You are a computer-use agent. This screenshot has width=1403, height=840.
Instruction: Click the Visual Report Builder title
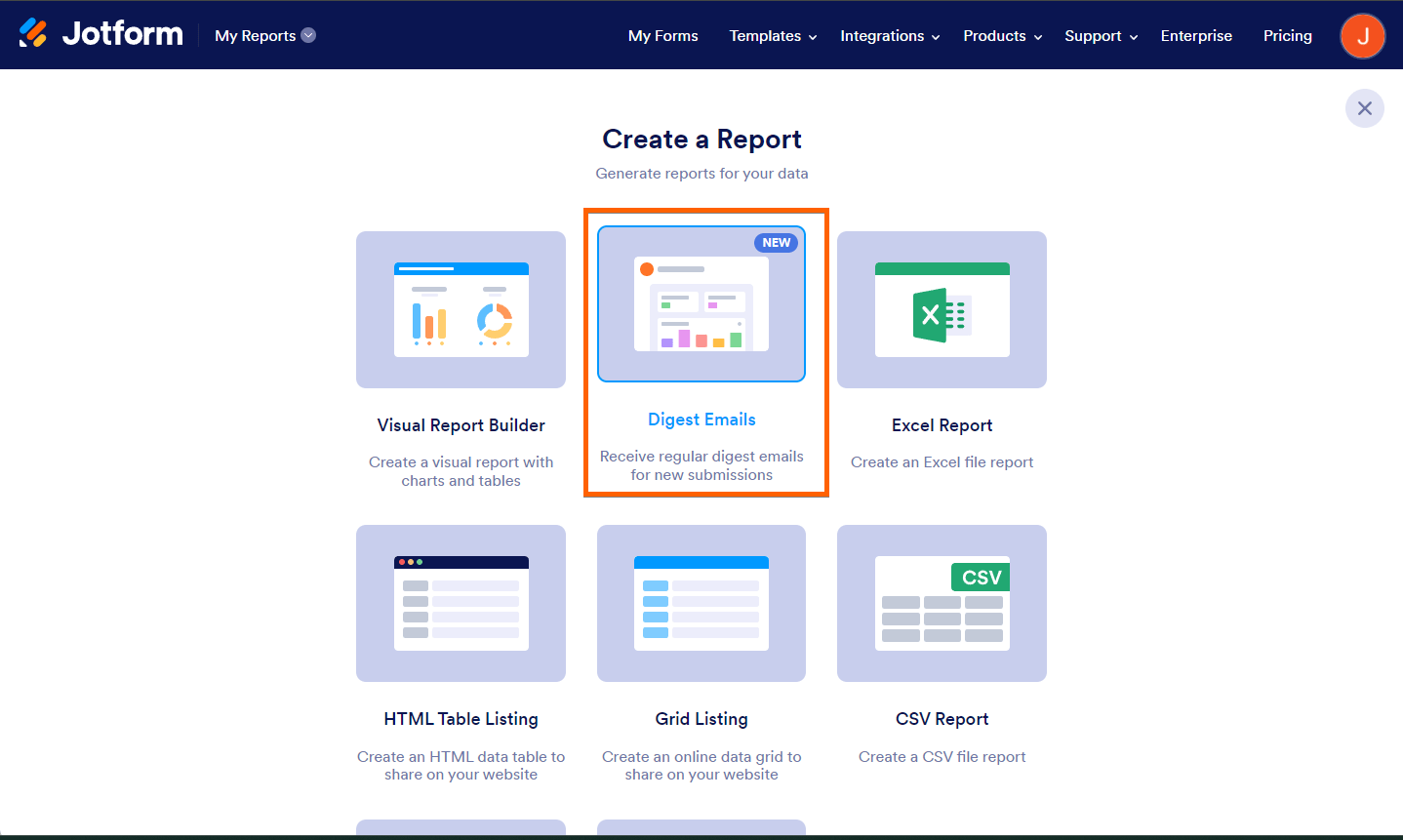tap(461, 425)
